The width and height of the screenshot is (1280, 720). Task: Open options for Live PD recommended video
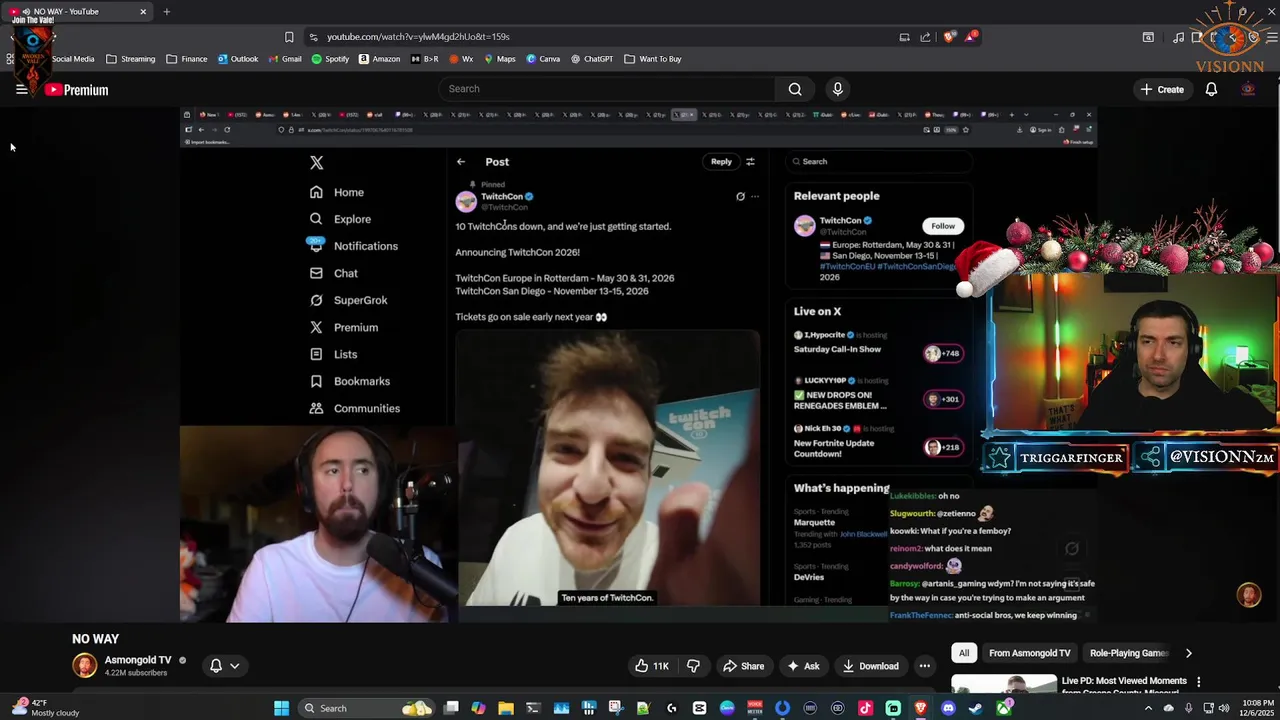1198,682
